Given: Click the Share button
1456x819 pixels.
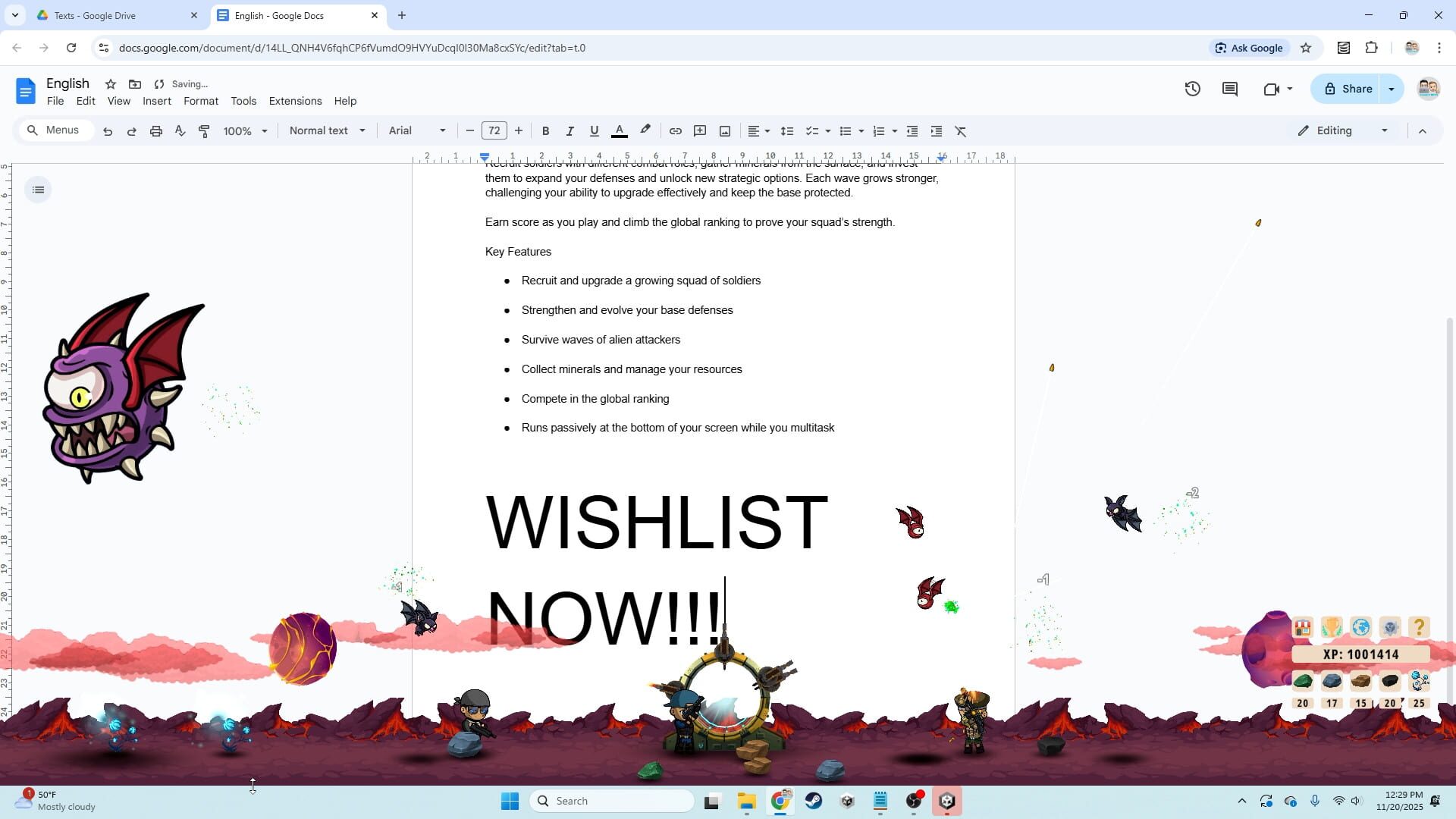Looking at the screenshot, I should 1354,89.
